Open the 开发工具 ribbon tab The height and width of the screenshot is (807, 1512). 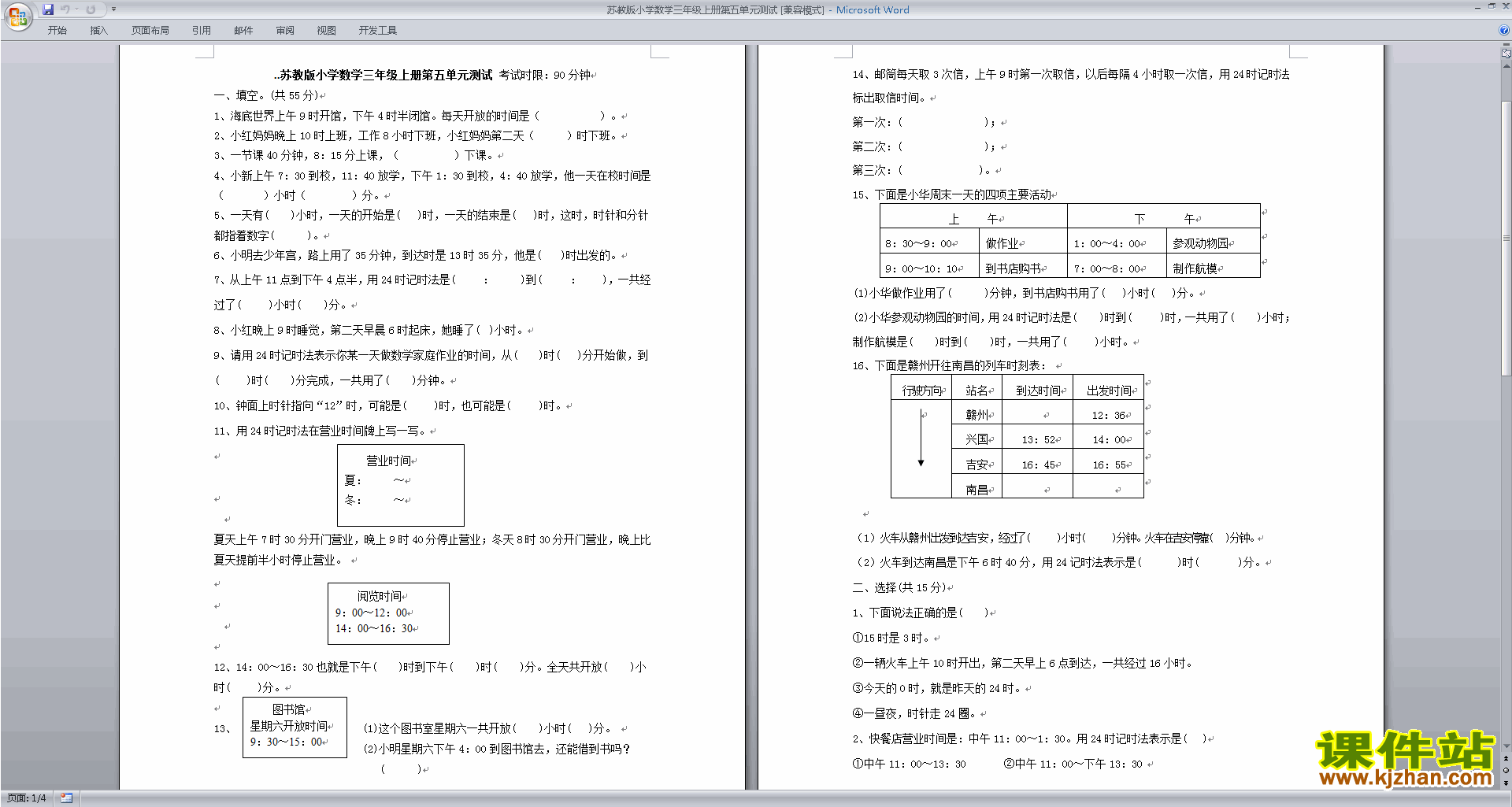click(378, 31)
